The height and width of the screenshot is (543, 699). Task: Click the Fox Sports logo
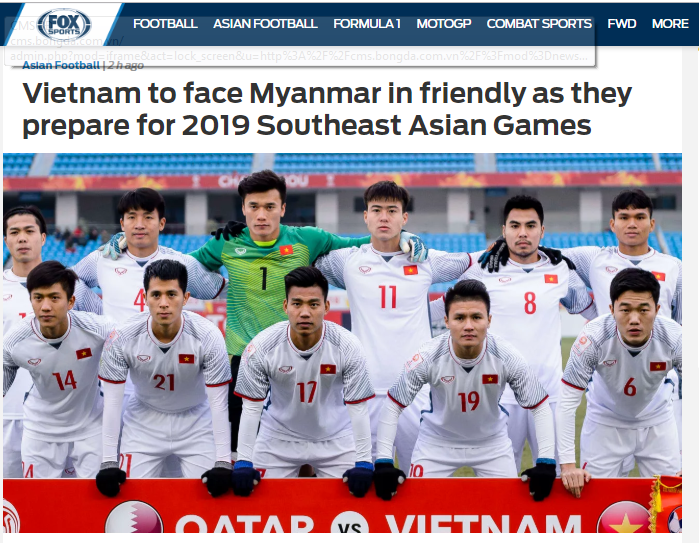click(x=64, y=25)
